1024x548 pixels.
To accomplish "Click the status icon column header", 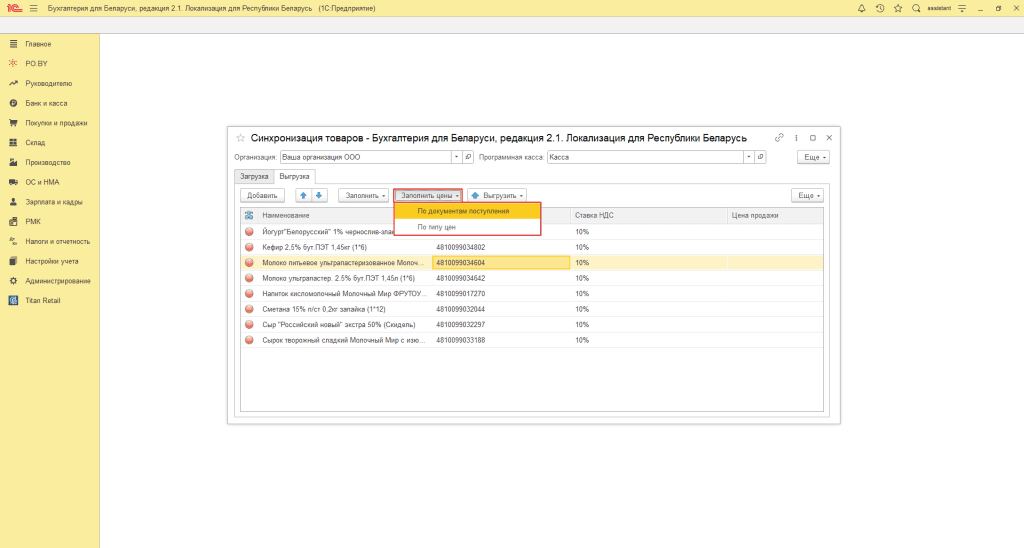I will 249,216.
